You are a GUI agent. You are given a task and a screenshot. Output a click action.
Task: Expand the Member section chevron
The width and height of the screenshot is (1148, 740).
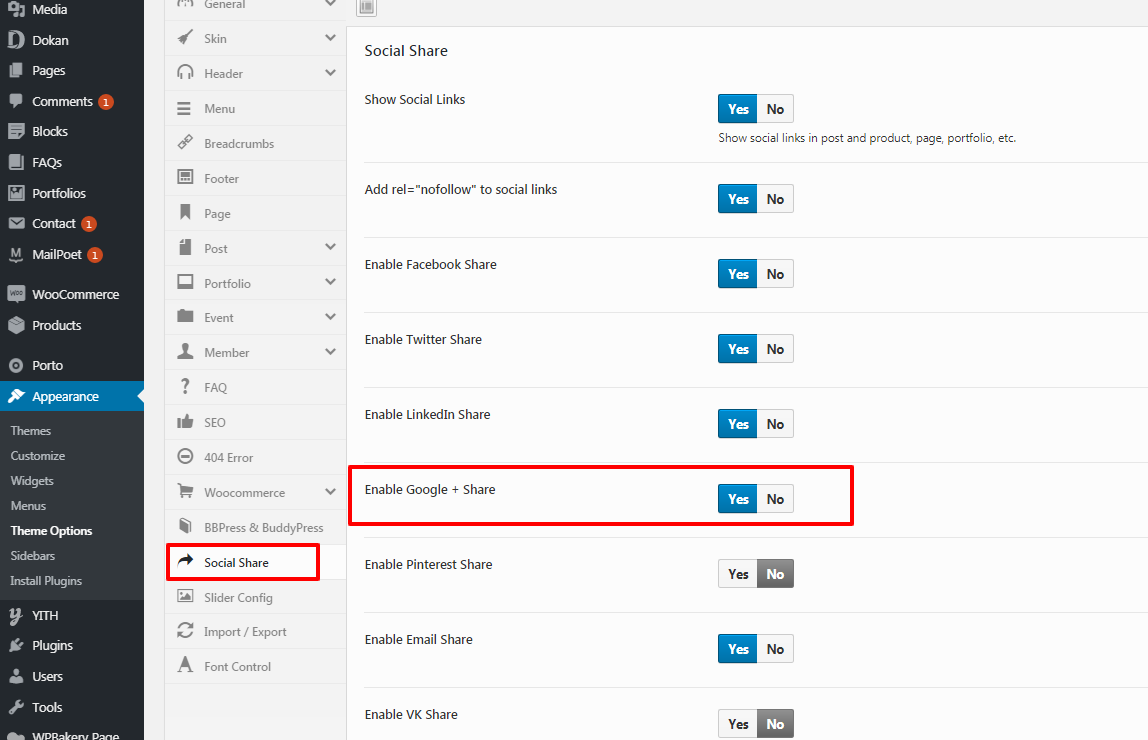(330, 352)
